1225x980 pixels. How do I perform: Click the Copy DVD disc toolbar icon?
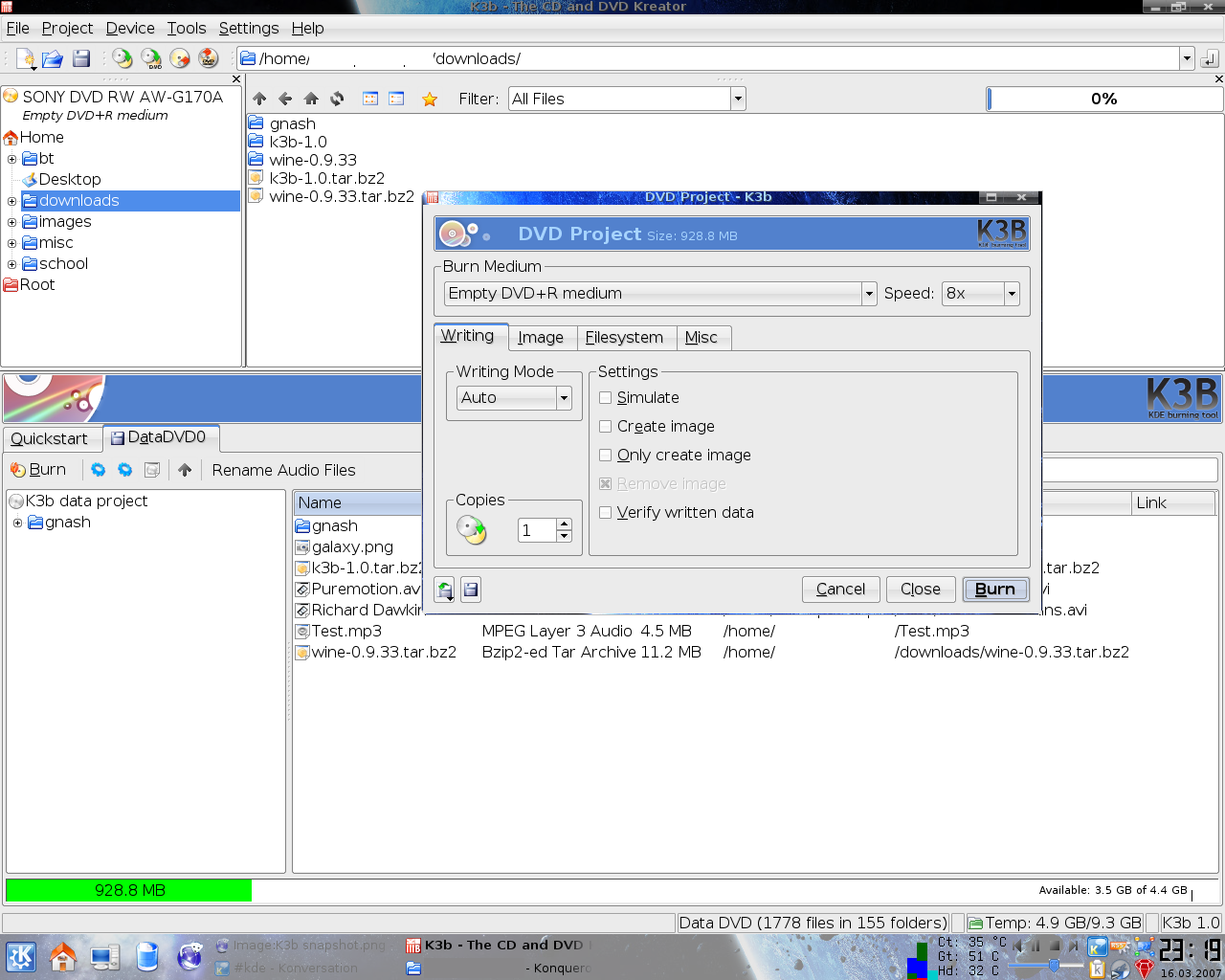tap(151, 58)
